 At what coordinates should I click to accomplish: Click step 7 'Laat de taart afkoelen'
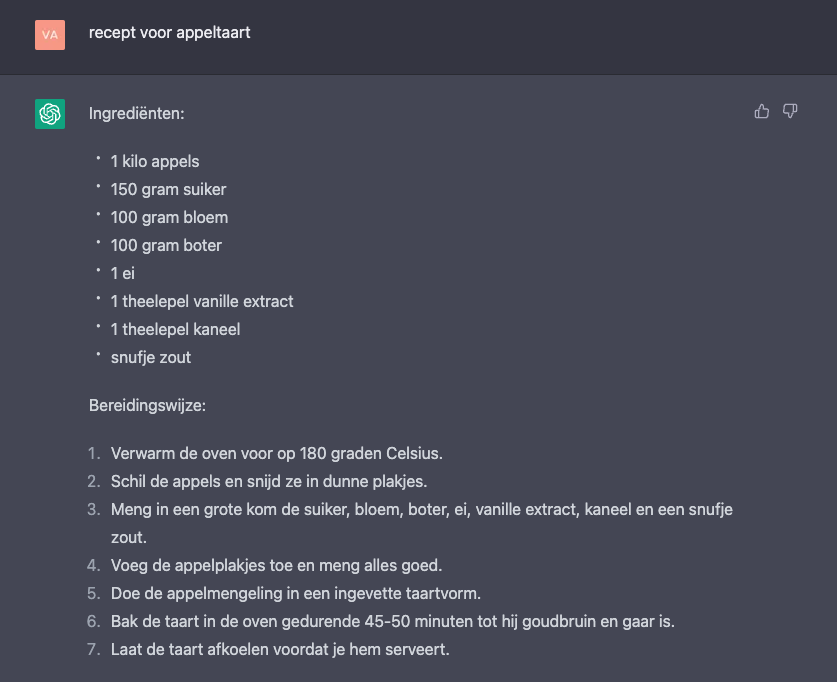pos(281,649)
